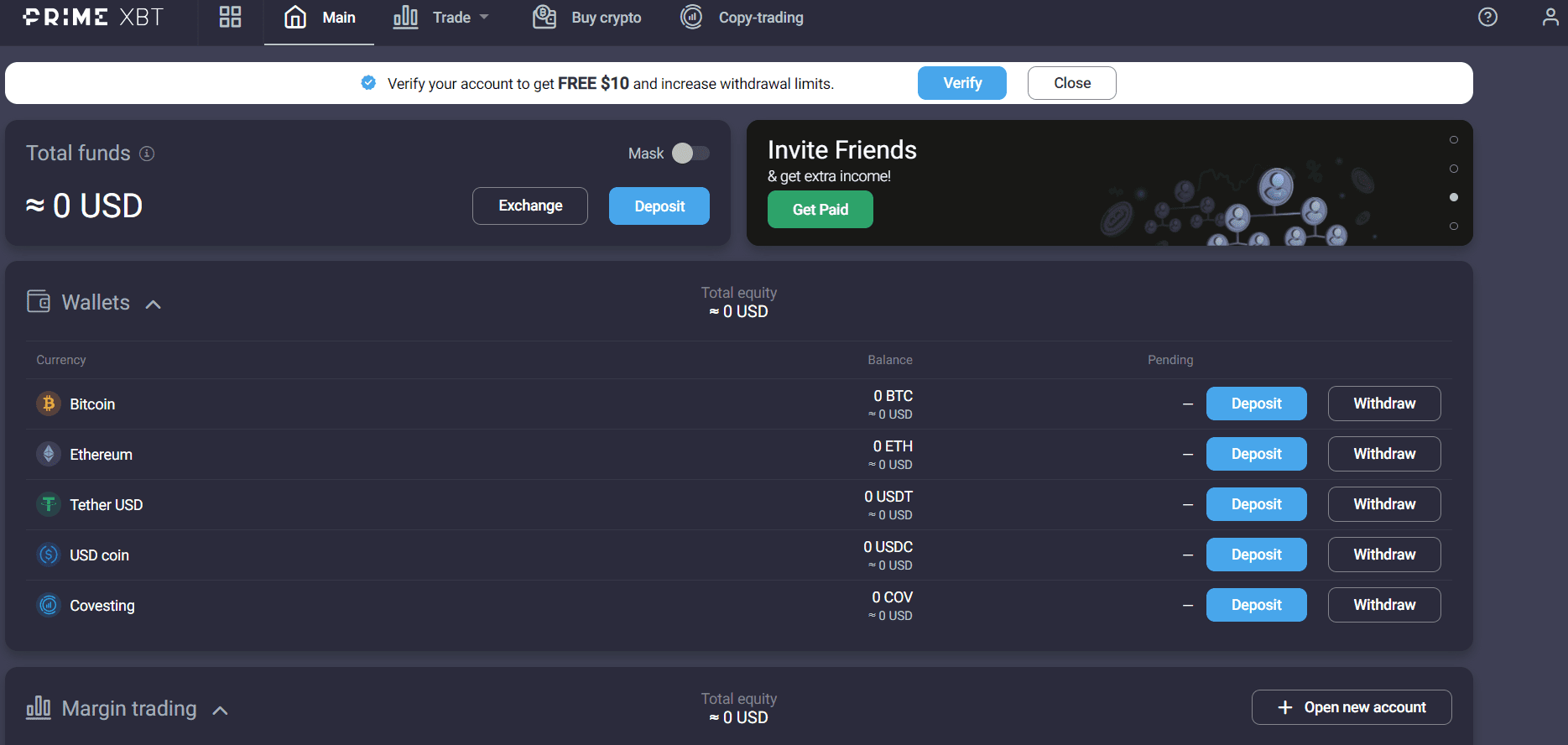Open the help question mark icon
1568x745 pixels.
[1487, 17]
